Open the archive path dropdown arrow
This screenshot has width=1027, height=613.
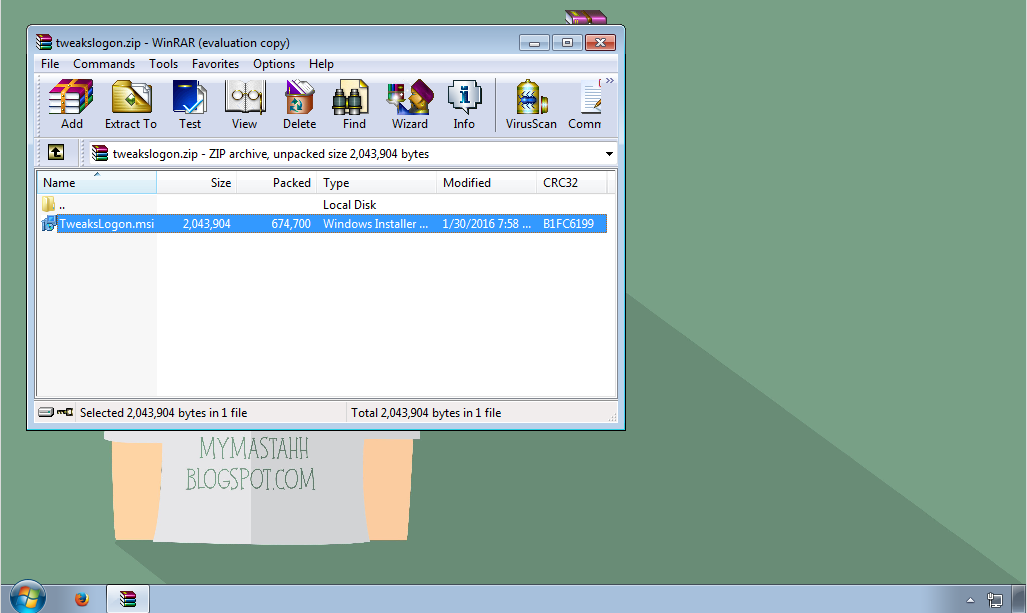coord(609,154)
